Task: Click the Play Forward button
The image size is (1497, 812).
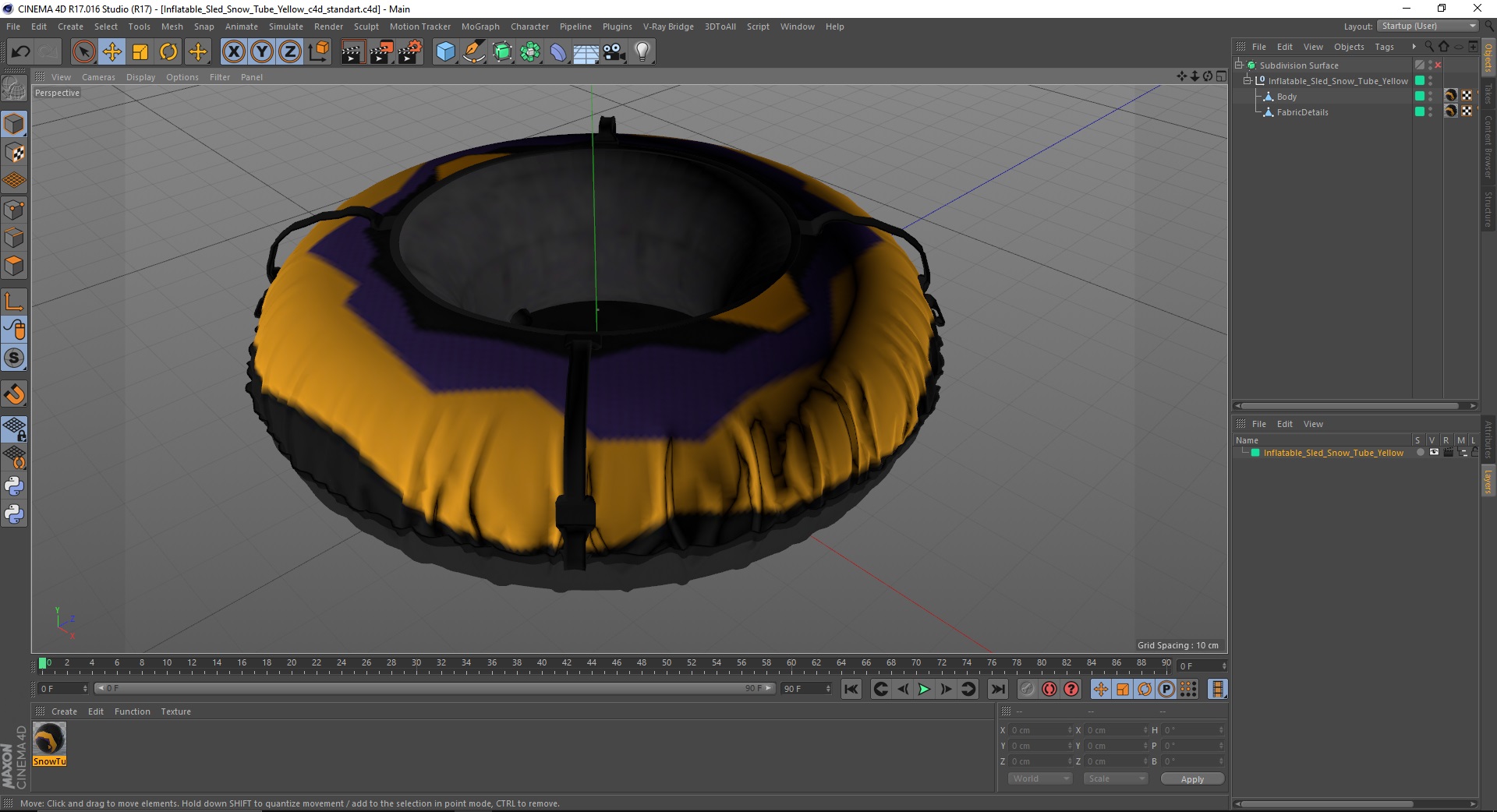Action: 924,689
